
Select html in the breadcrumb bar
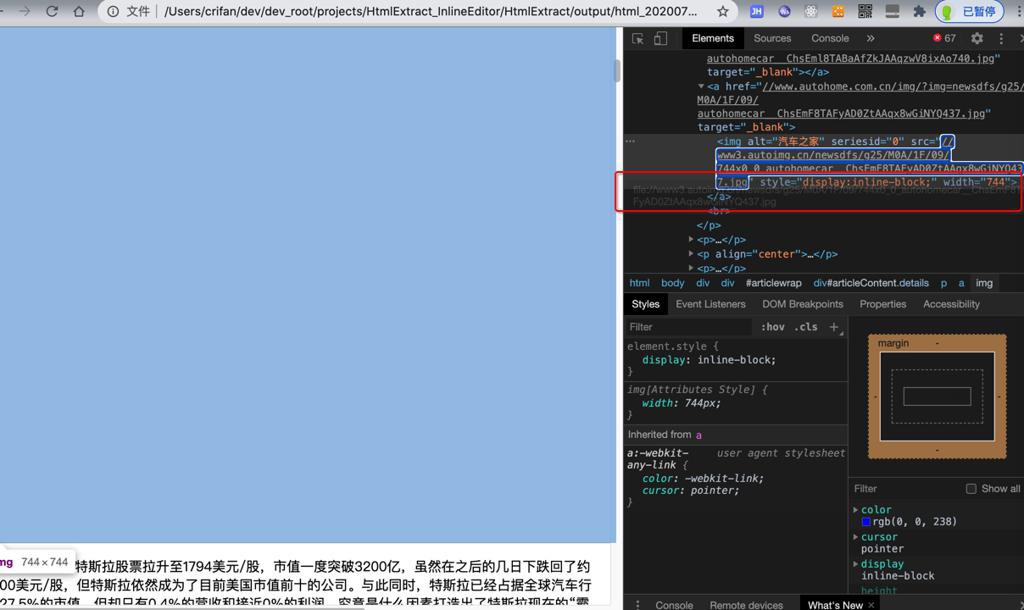(639, 283)
